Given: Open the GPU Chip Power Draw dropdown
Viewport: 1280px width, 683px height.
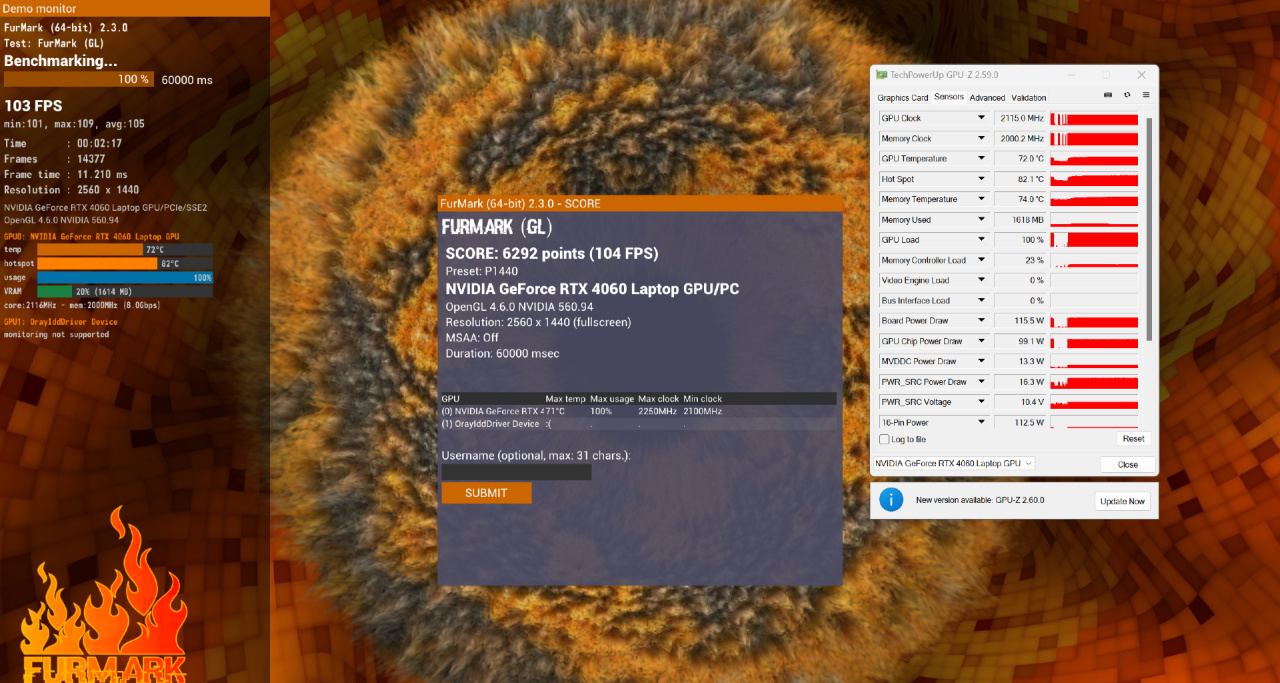Looking at the screenshot, I should 982,341.
